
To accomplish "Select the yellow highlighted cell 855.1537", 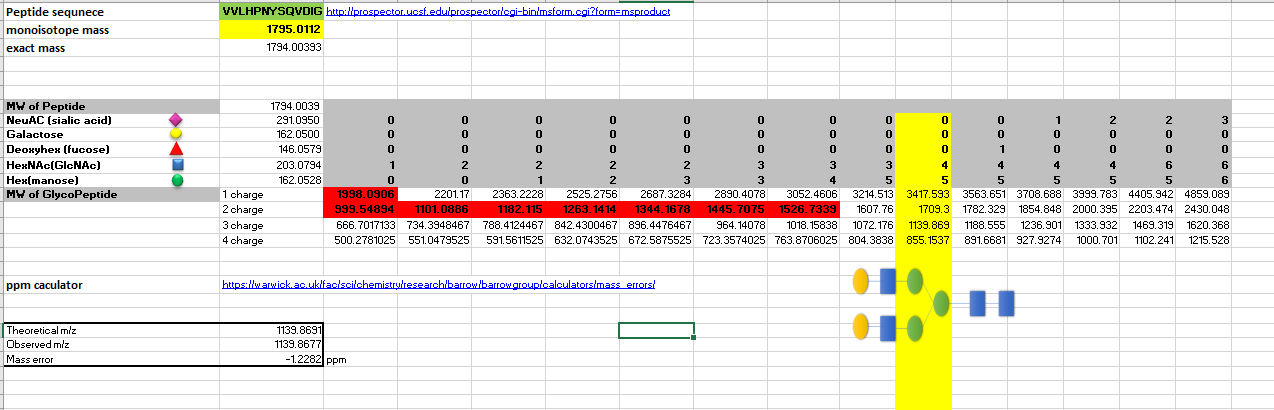I will point(922,240).
